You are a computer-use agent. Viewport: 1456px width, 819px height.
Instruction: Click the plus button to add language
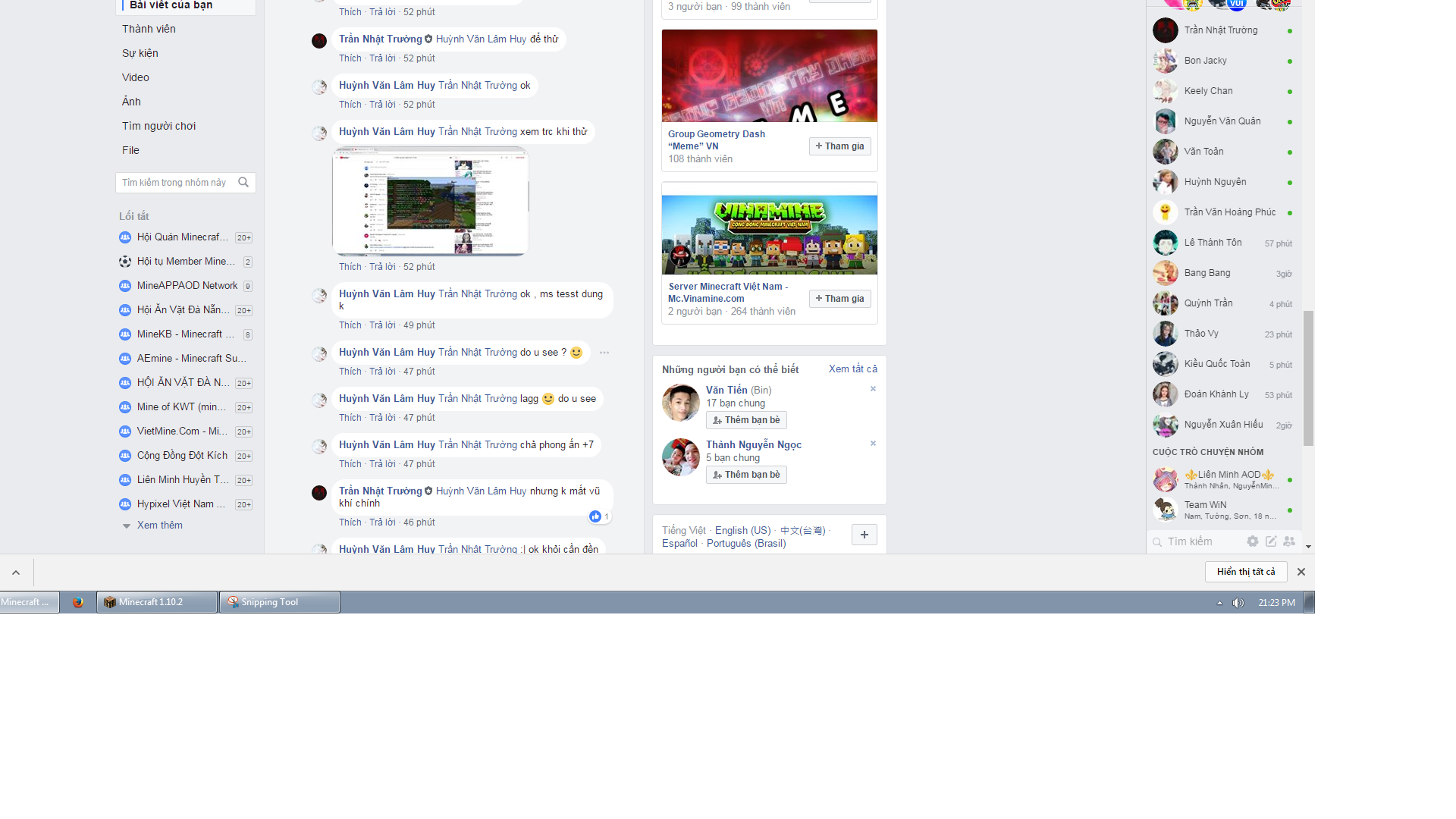[864, 535]
